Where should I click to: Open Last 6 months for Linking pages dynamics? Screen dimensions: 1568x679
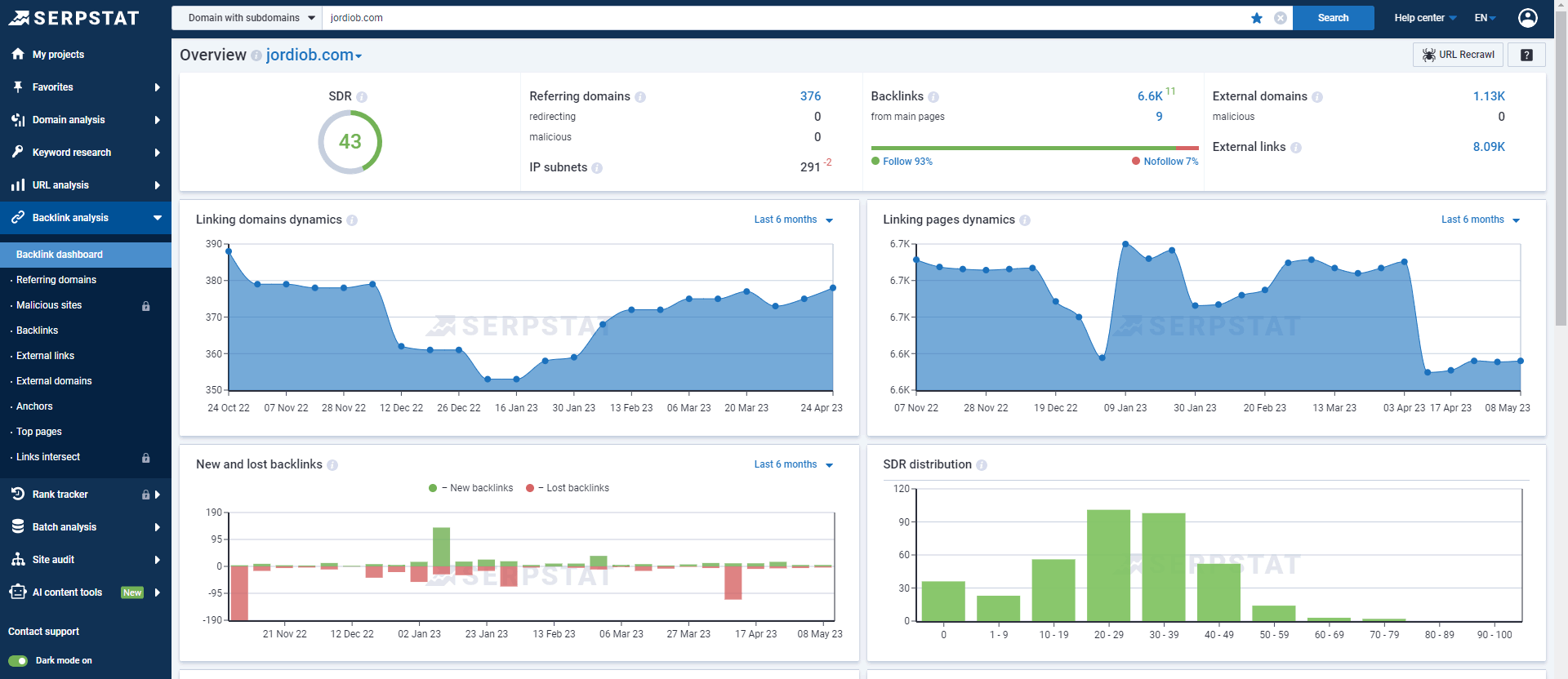click(1481, 220)
